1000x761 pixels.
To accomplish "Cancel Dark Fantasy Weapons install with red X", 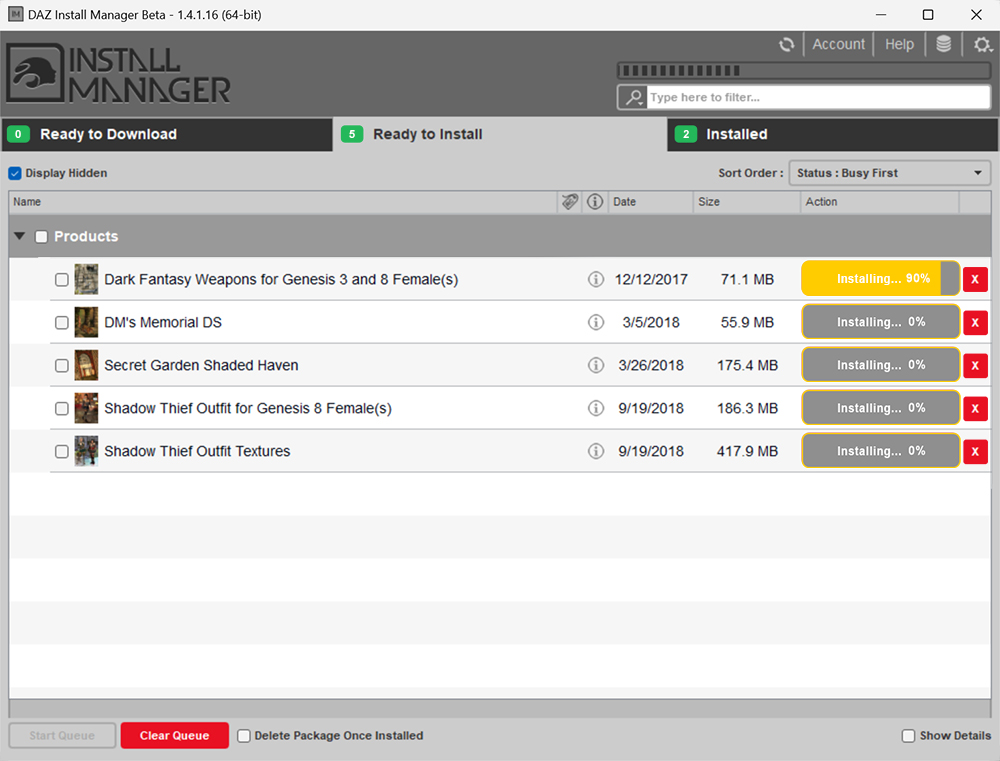I will [975, 280].
